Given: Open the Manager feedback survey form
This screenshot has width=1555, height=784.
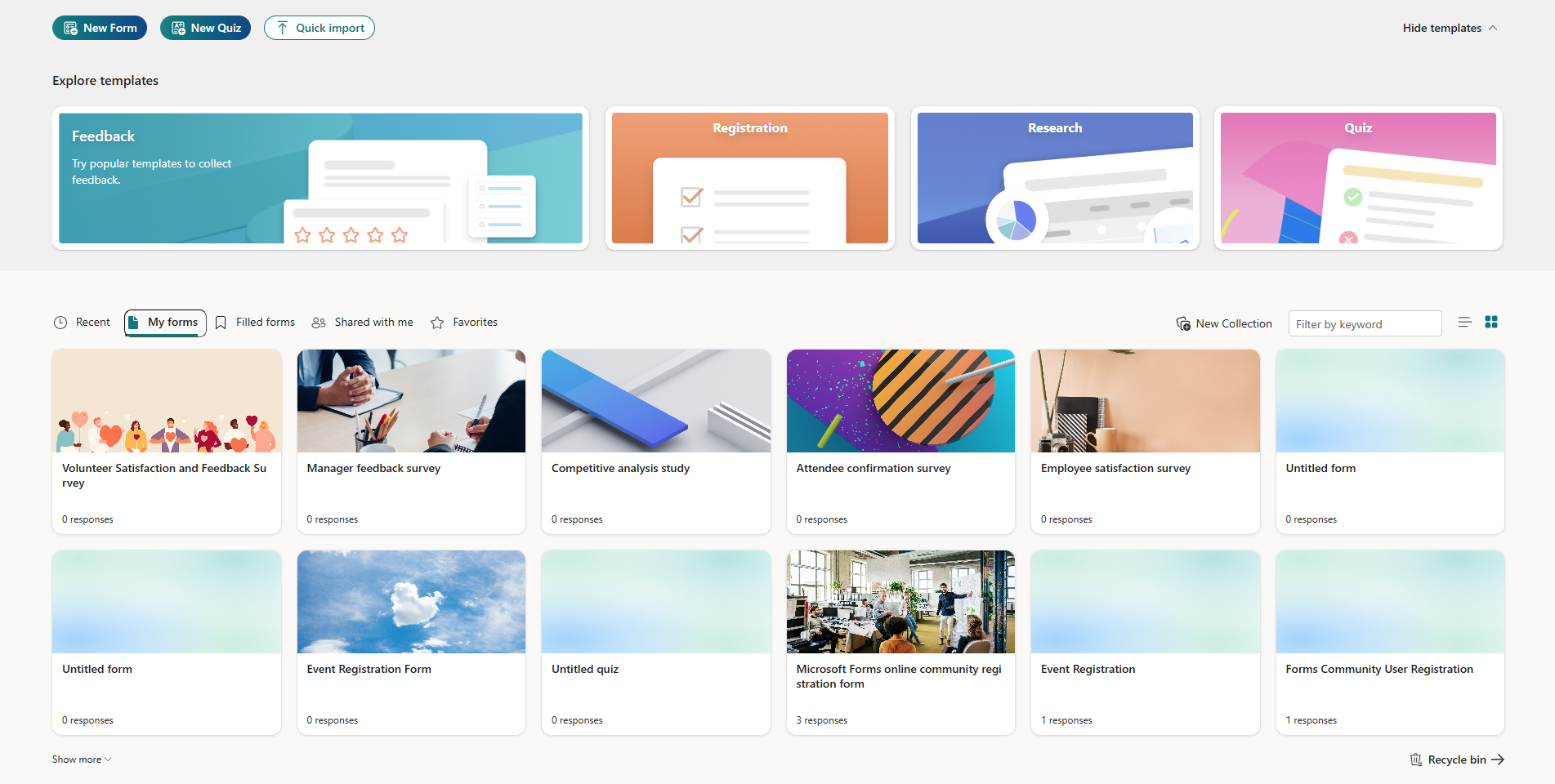Looking at the screenshot, I should point(411,441).
